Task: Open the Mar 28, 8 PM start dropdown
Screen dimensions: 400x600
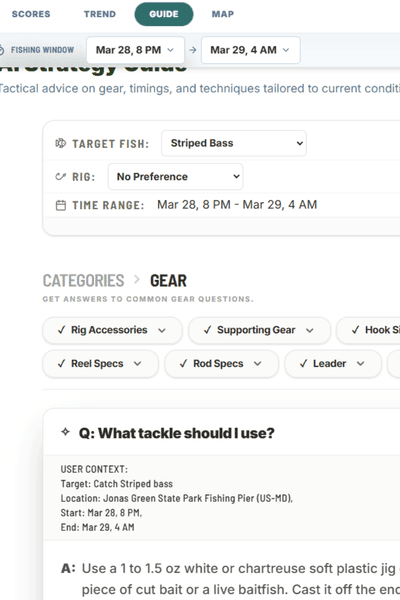Action: (x=135, y=50)
